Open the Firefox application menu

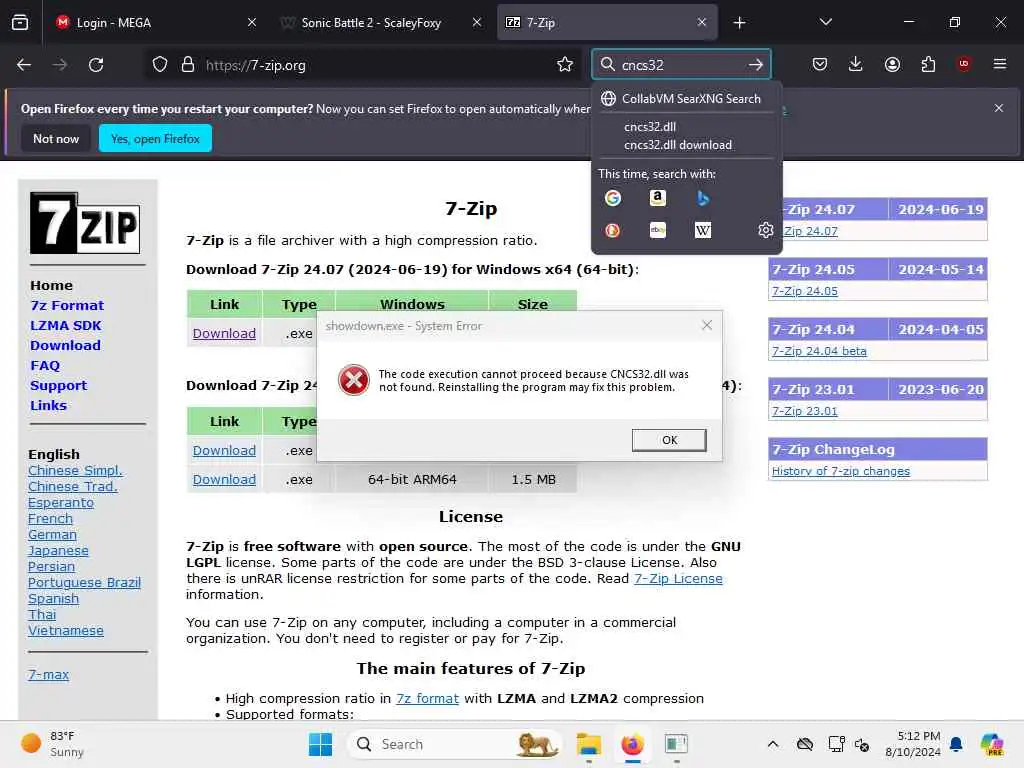pos(1000,64)
